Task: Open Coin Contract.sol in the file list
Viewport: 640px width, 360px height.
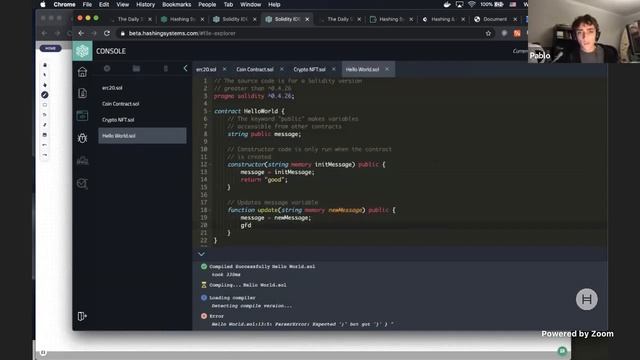Action: click(120, 104)
